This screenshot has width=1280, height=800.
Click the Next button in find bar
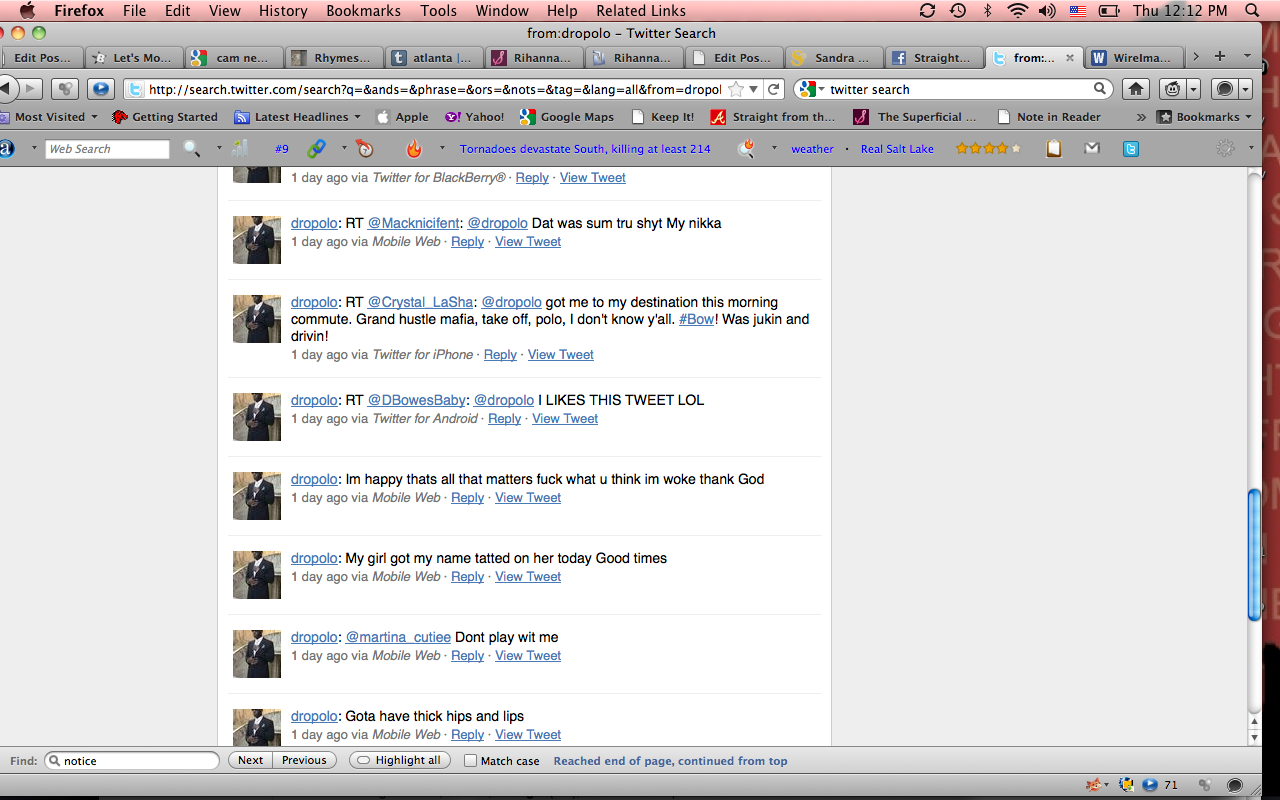click(251, 760)
